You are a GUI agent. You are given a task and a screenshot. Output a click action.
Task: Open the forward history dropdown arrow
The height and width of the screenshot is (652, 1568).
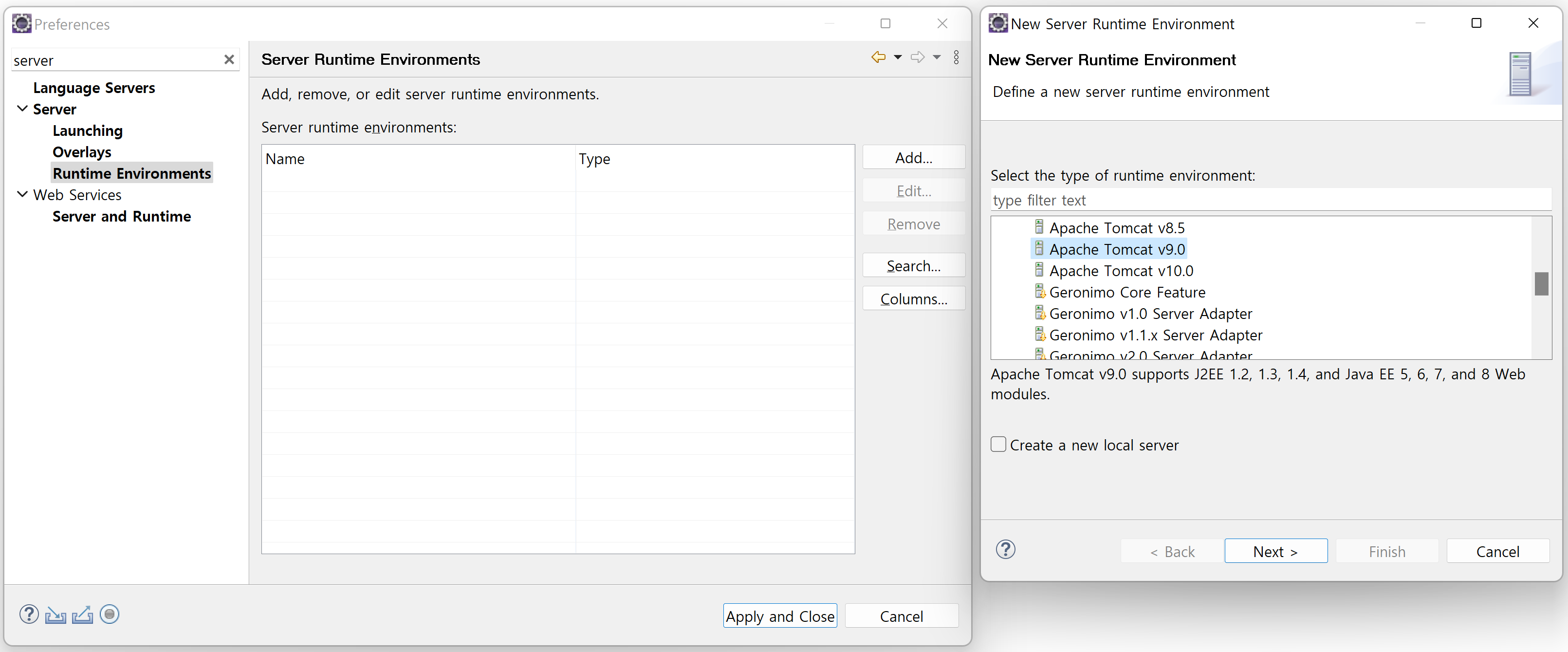point(937,57)
